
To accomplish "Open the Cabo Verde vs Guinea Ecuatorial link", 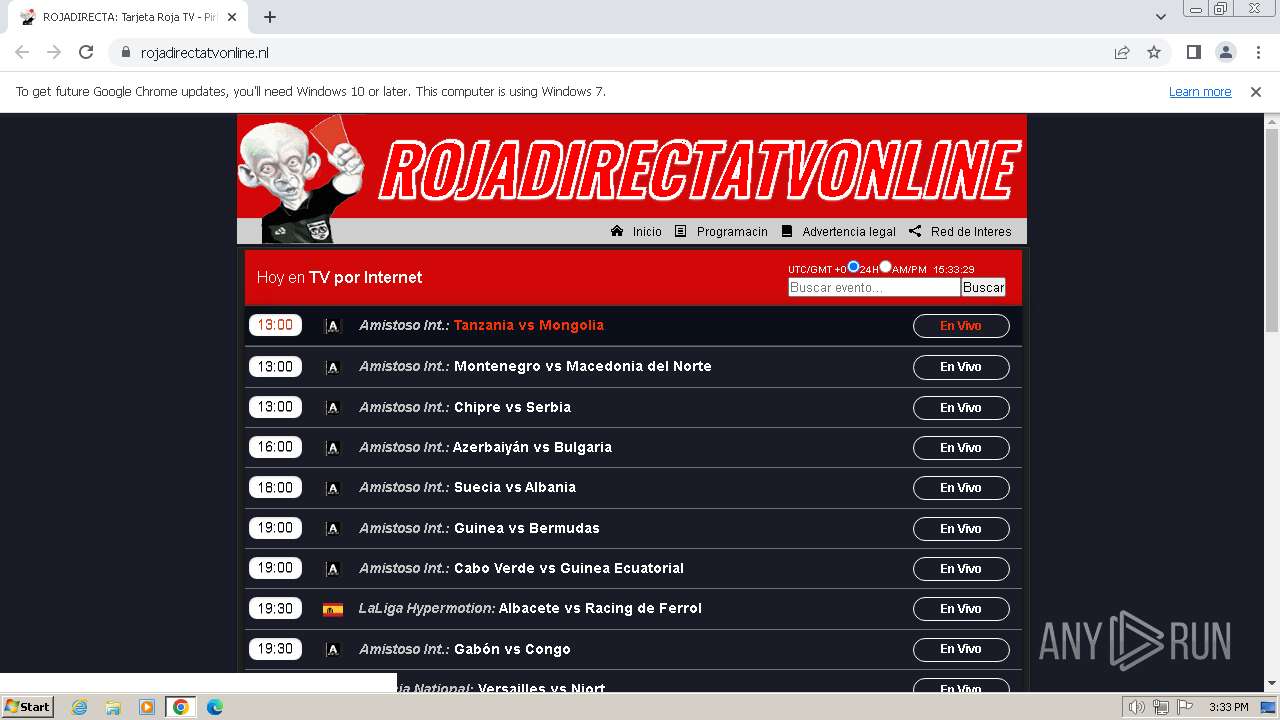I will point(569,568).
